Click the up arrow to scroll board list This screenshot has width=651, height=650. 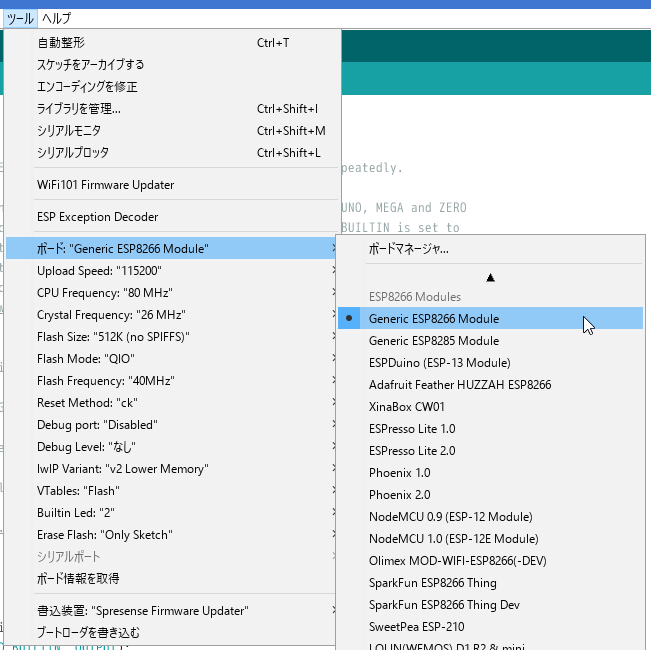[490, 278]
